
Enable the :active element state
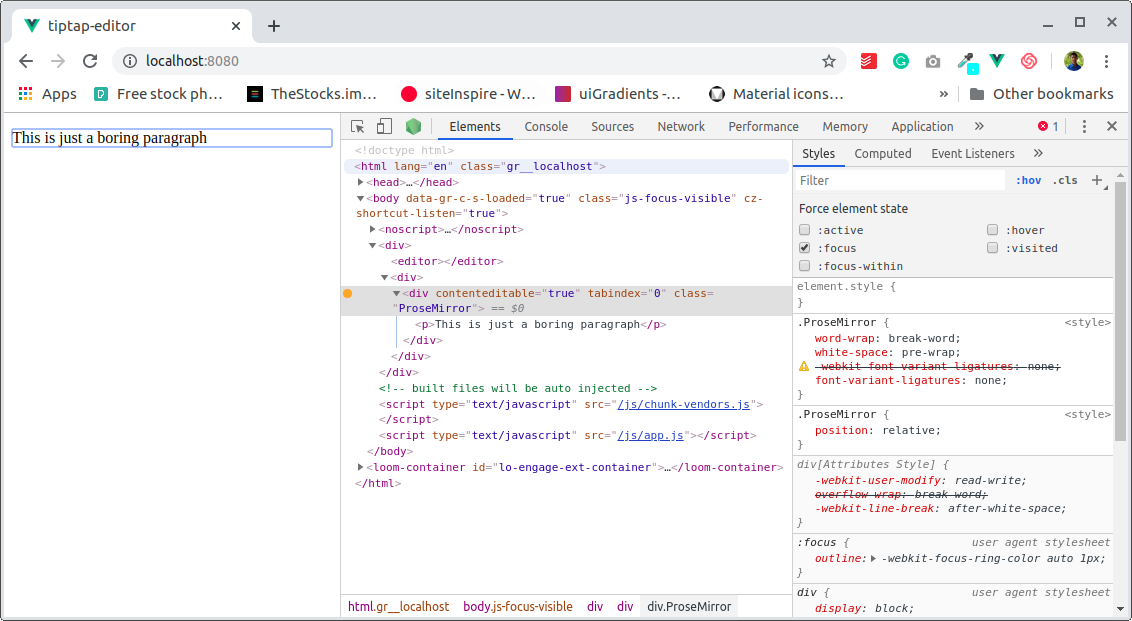point(804,230)
